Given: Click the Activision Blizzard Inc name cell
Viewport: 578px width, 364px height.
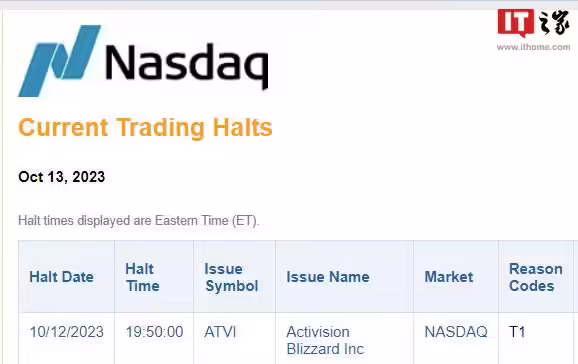Looking at the screenshot, I should [325, 340].
